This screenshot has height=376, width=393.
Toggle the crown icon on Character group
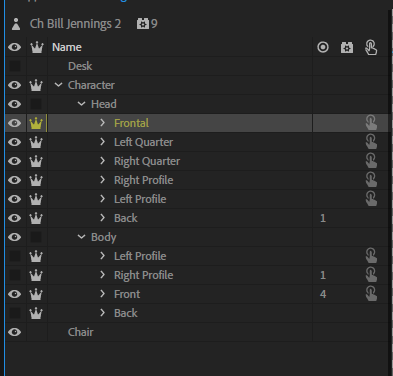click(36, 85)
